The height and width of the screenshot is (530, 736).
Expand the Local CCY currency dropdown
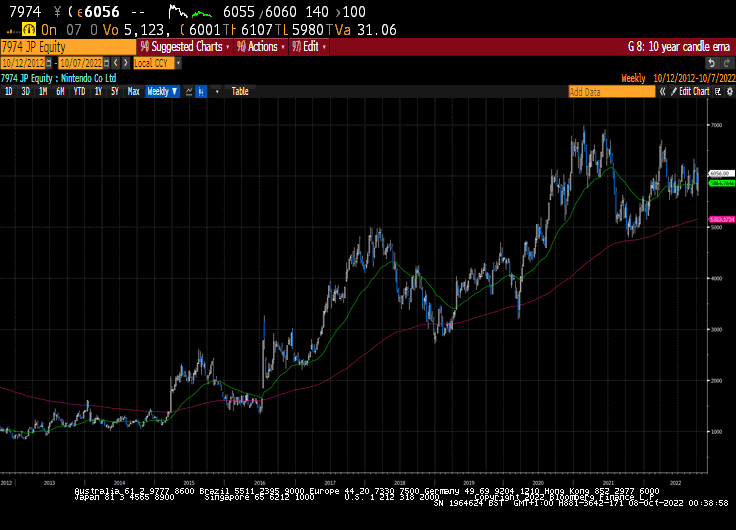178,63
